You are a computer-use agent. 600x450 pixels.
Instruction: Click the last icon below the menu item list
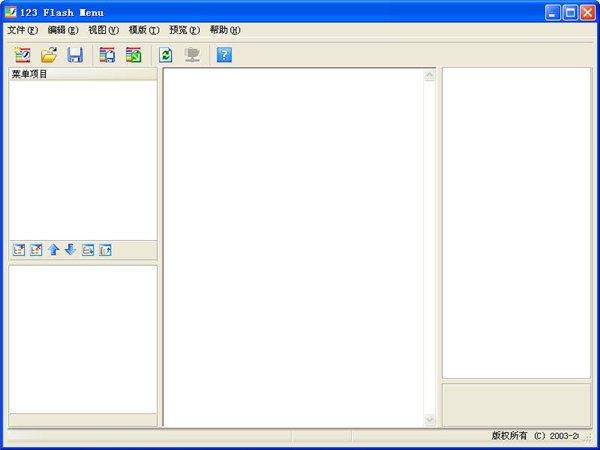point(105,250)
